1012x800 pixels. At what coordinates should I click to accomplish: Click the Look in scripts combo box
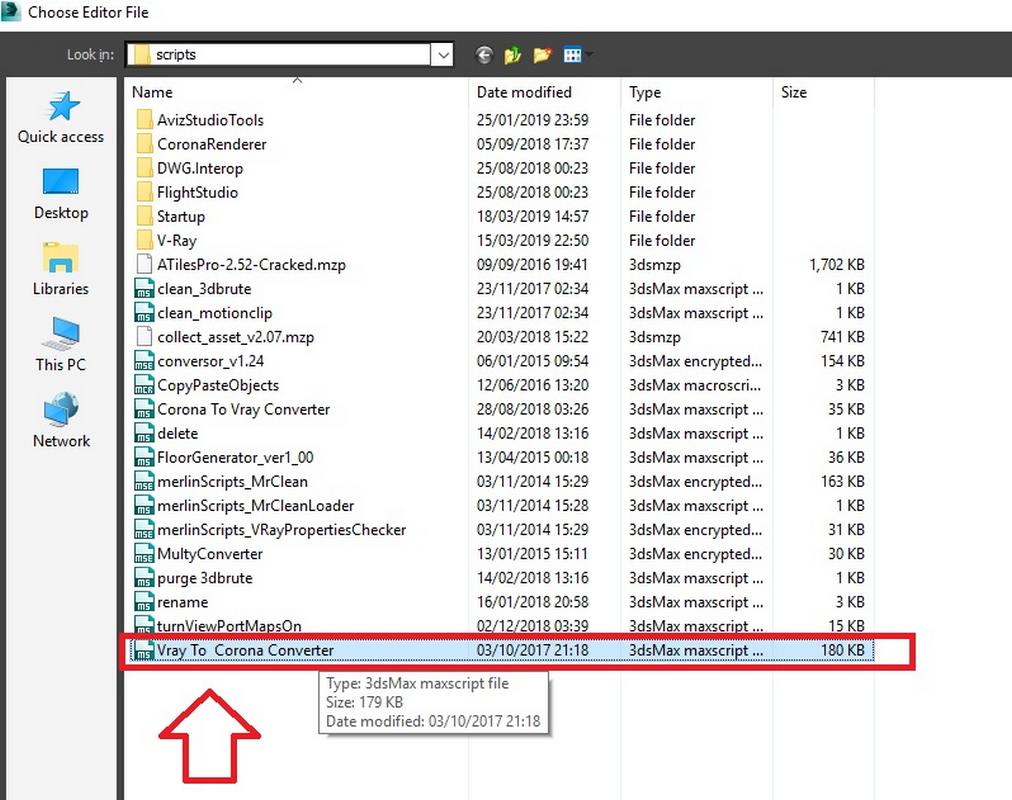tap(289, 55)
